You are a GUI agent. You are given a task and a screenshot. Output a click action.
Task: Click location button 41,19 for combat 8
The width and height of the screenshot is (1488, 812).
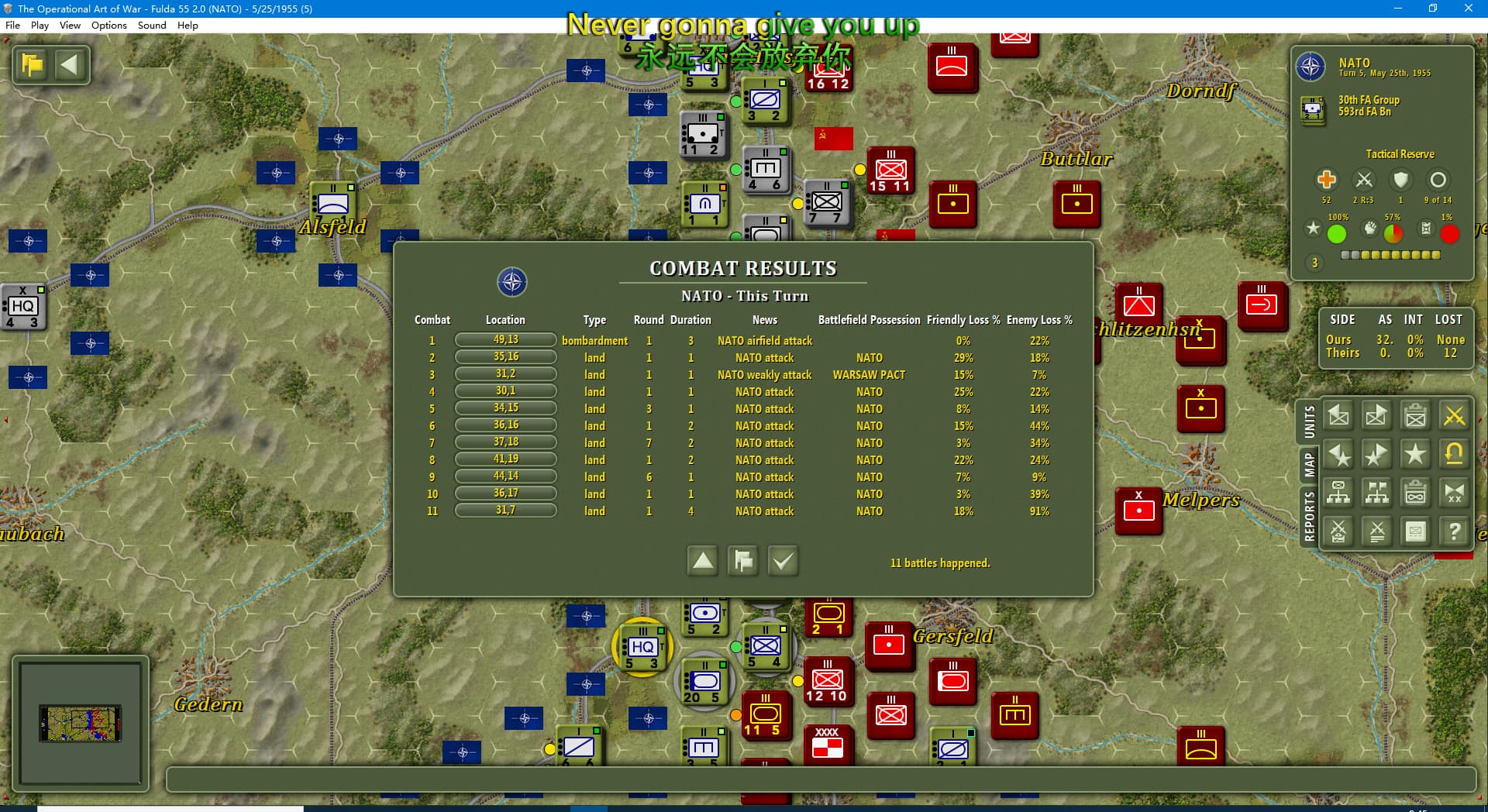[x=505, y=459]
